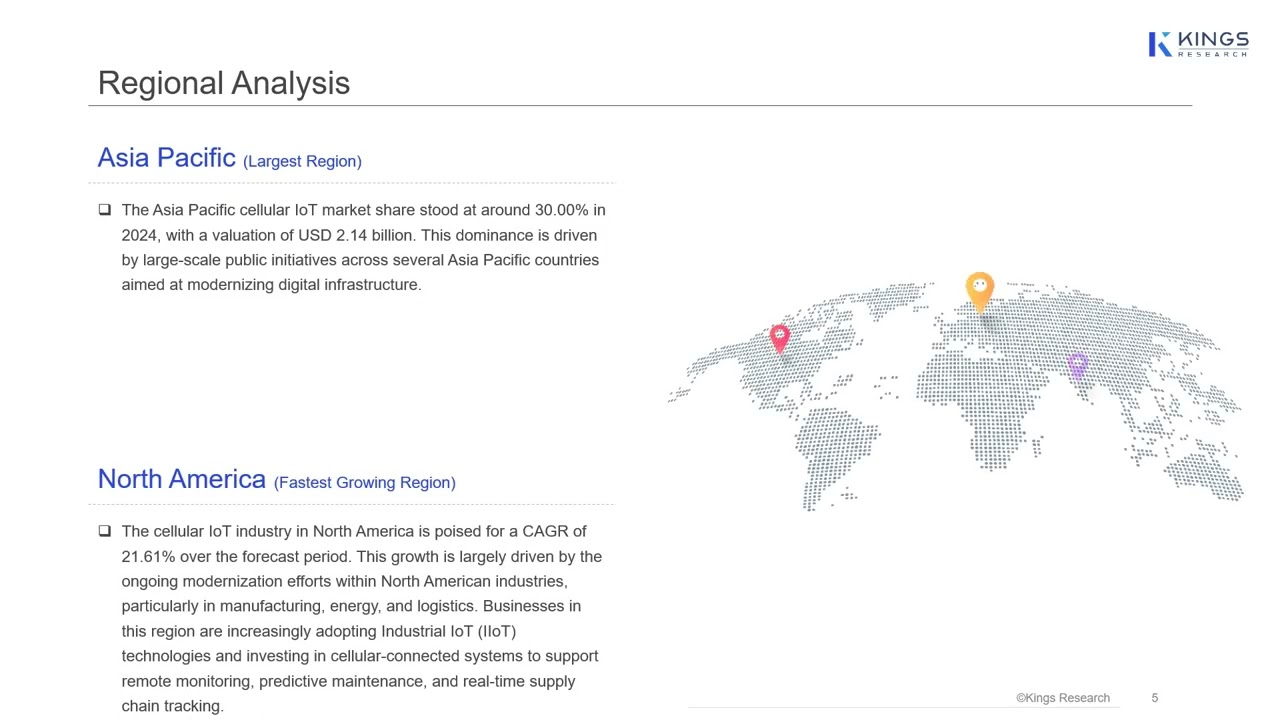Click the page number 5

pos(1154,698)
